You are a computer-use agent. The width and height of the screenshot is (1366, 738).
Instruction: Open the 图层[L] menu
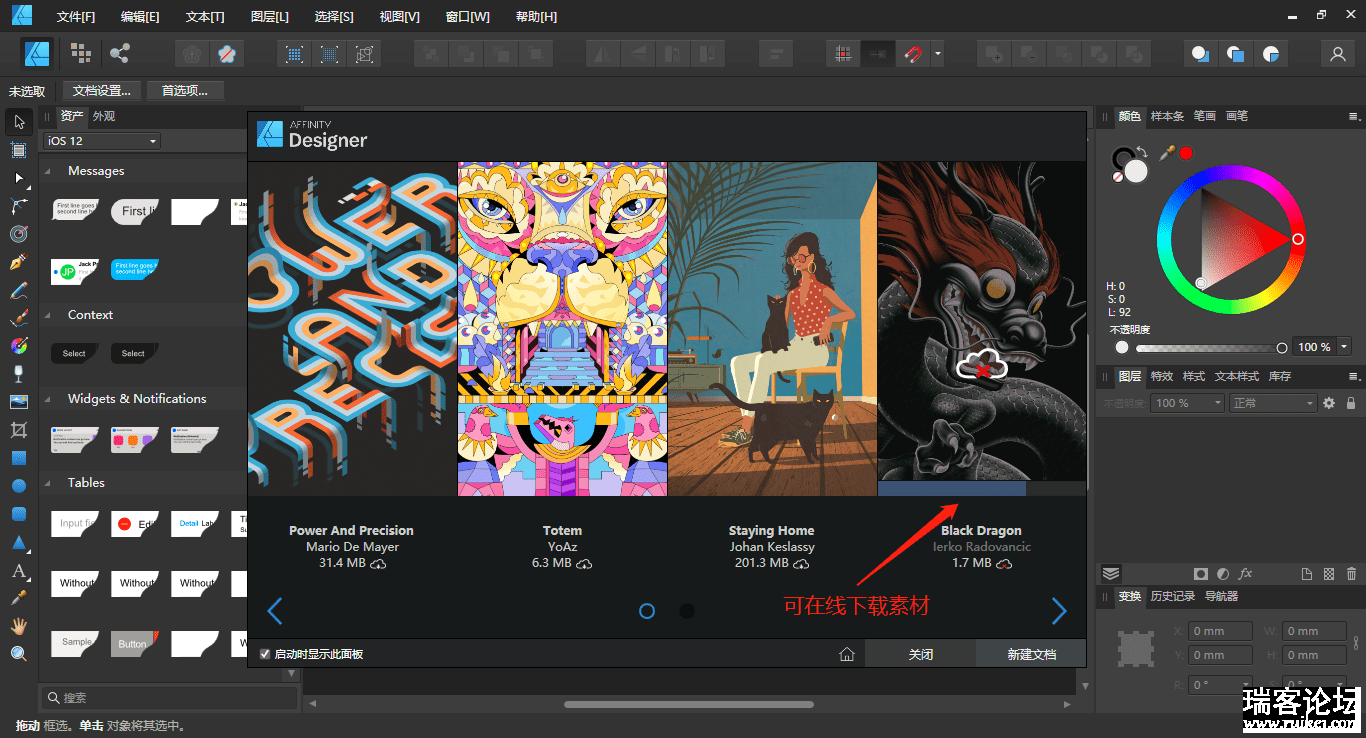270,17
